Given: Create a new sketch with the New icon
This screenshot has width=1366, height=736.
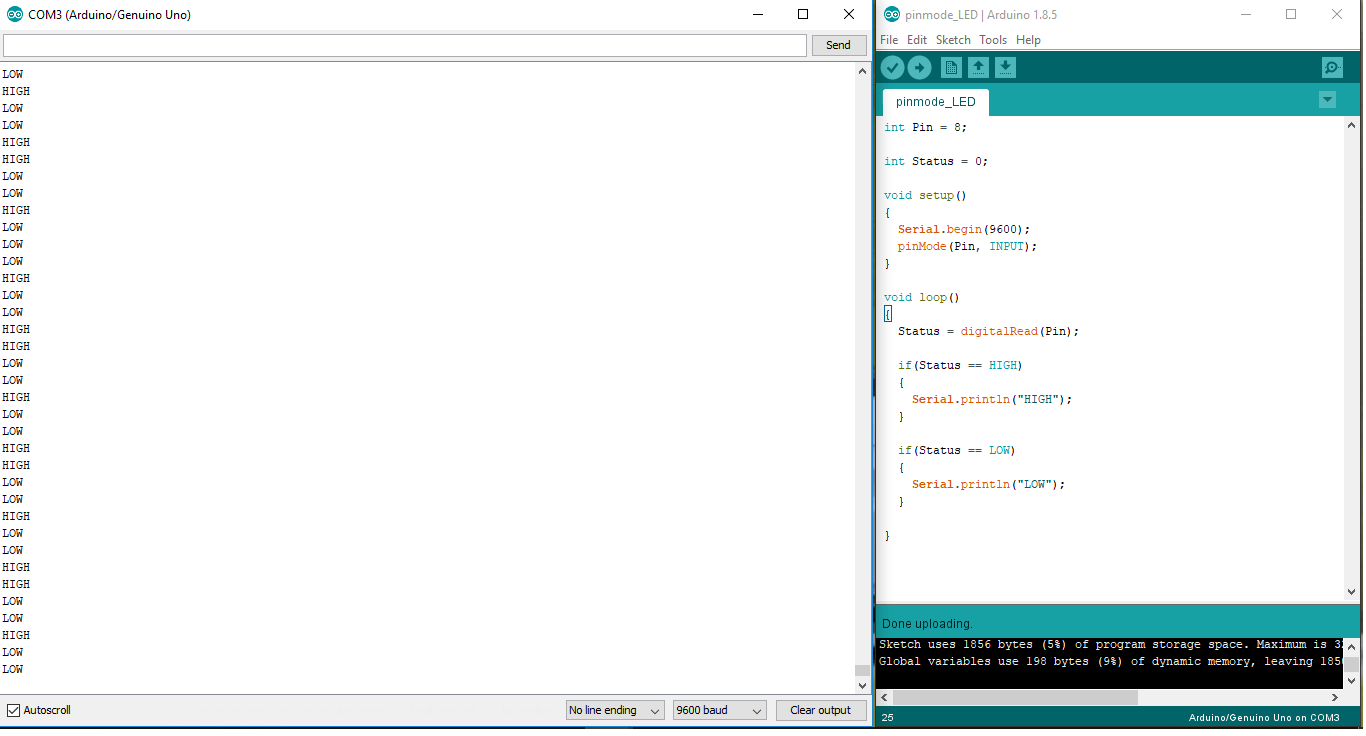Looking at the screenshot, I should pos(951,67).
